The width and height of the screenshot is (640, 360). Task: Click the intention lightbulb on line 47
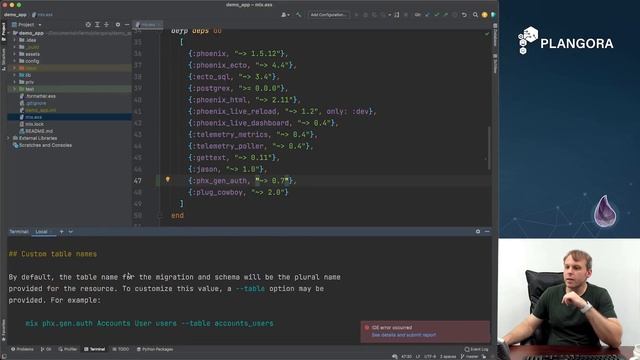pyautogui.click(x=167, y=180)
